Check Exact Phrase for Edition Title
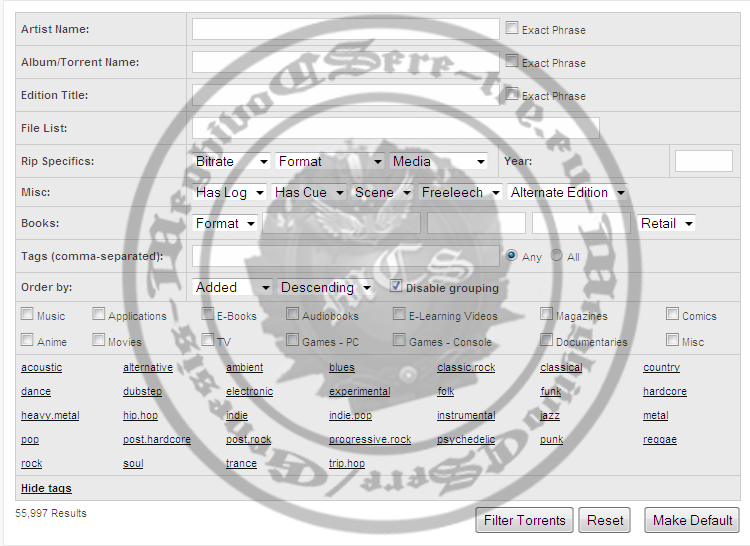Image resolution: width=750 pixels, height=546 pixels. tap(512, 94)
